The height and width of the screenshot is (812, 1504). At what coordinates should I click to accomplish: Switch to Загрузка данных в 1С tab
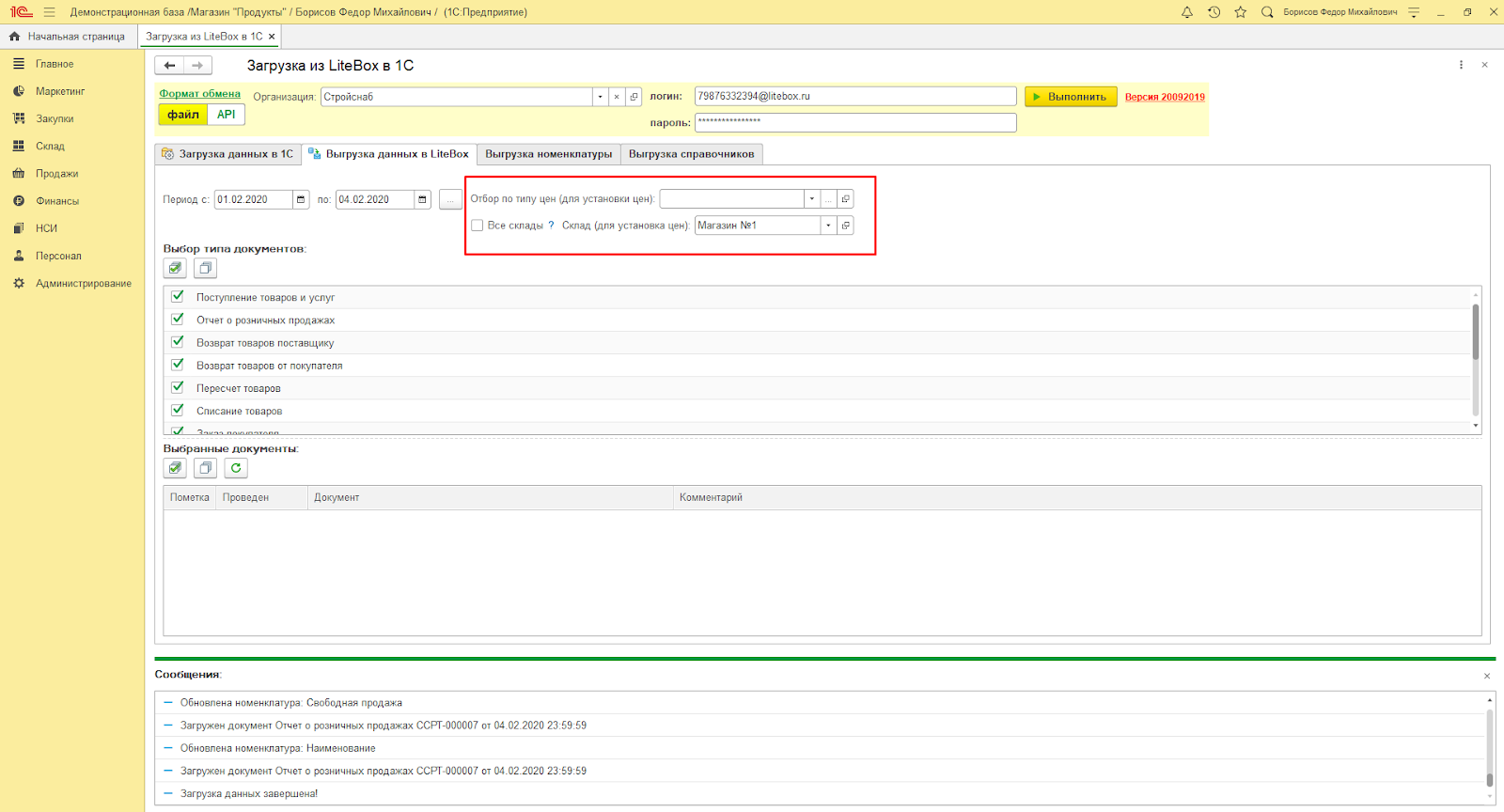click(227, 154)
